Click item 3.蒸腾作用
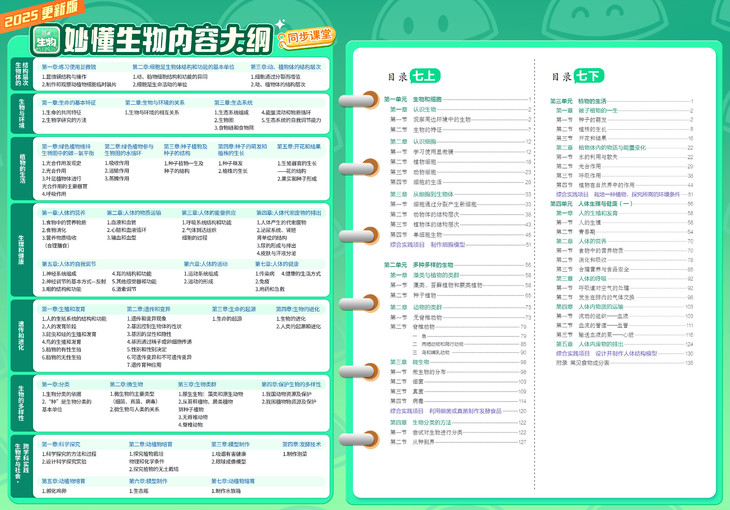The image size is (730, 510). (x=117, y=178)
